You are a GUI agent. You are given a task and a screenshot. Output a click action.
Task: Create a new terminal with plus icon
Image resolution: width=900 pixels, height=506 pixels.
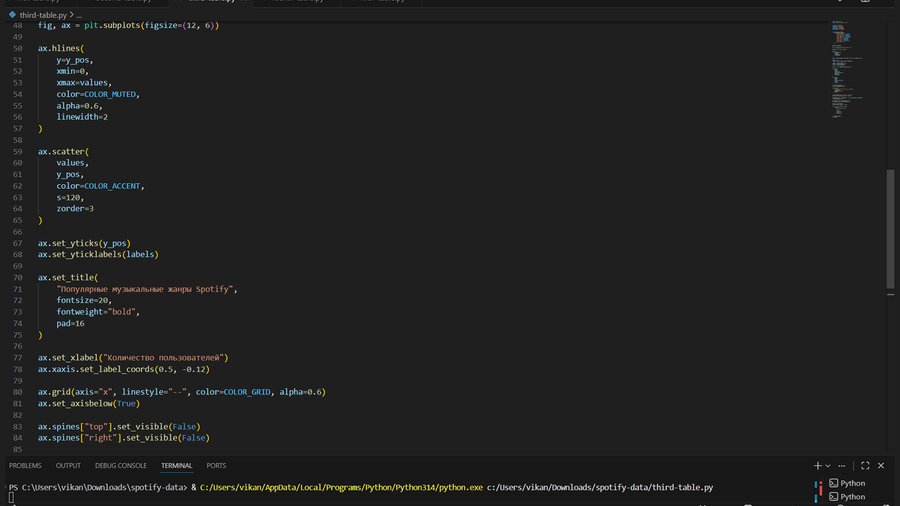tap(817, 465)
